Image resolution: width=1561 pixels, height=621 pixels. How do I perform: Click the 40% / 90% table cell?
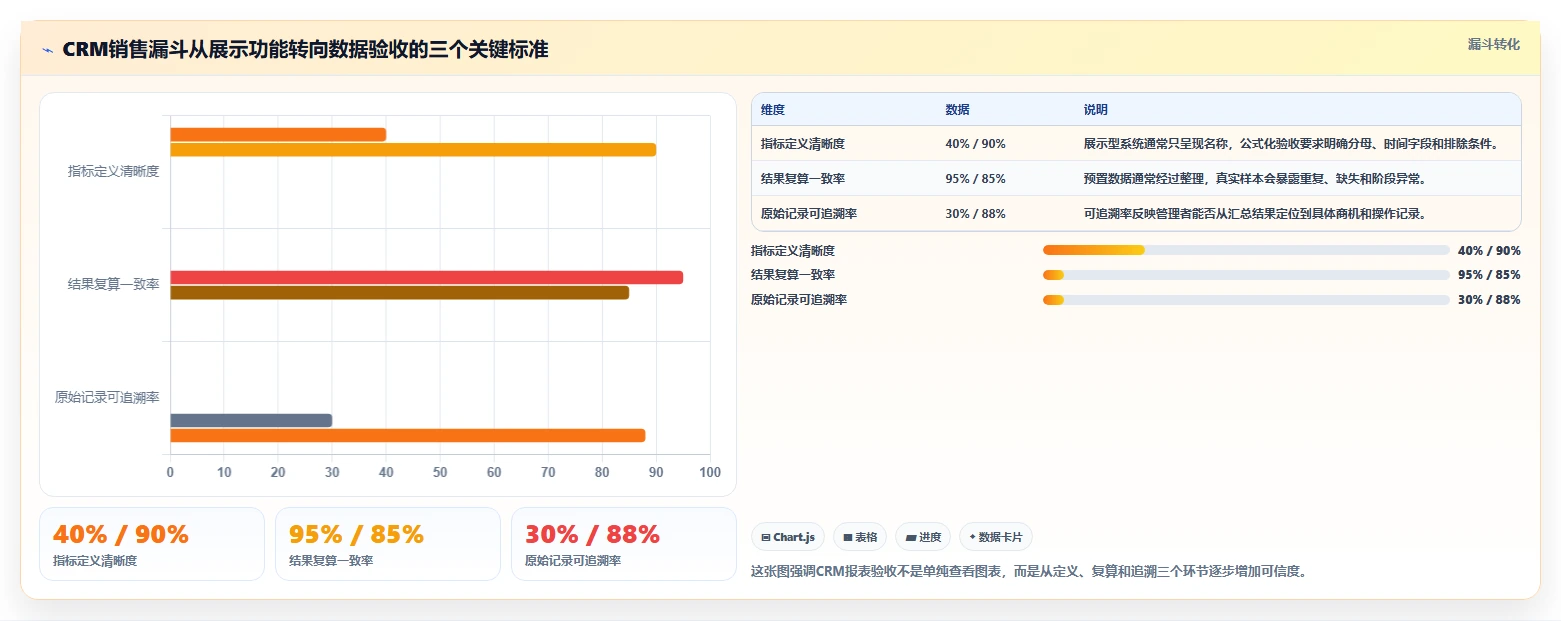coord(975,144)
